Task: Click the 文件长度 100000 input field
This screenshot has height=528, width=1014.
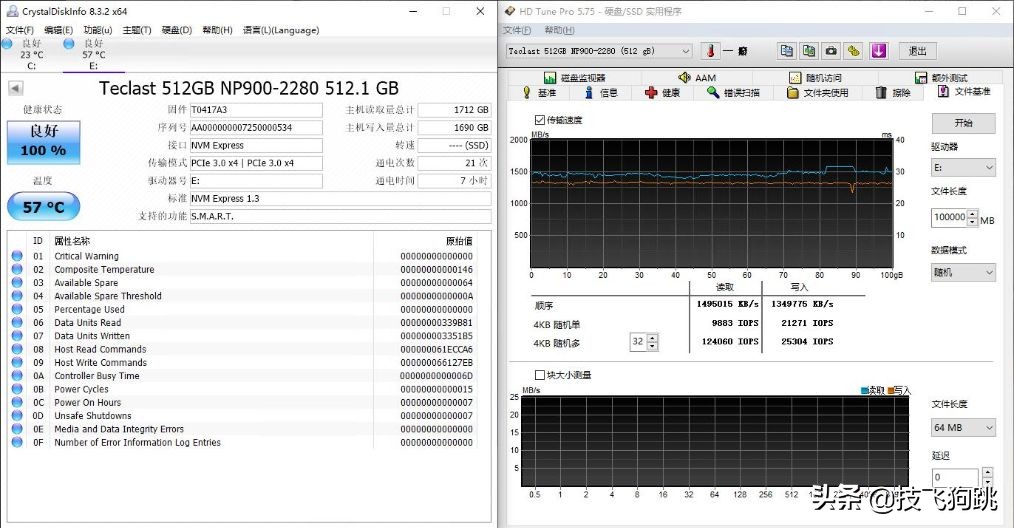Action: (x=949, y=218)
